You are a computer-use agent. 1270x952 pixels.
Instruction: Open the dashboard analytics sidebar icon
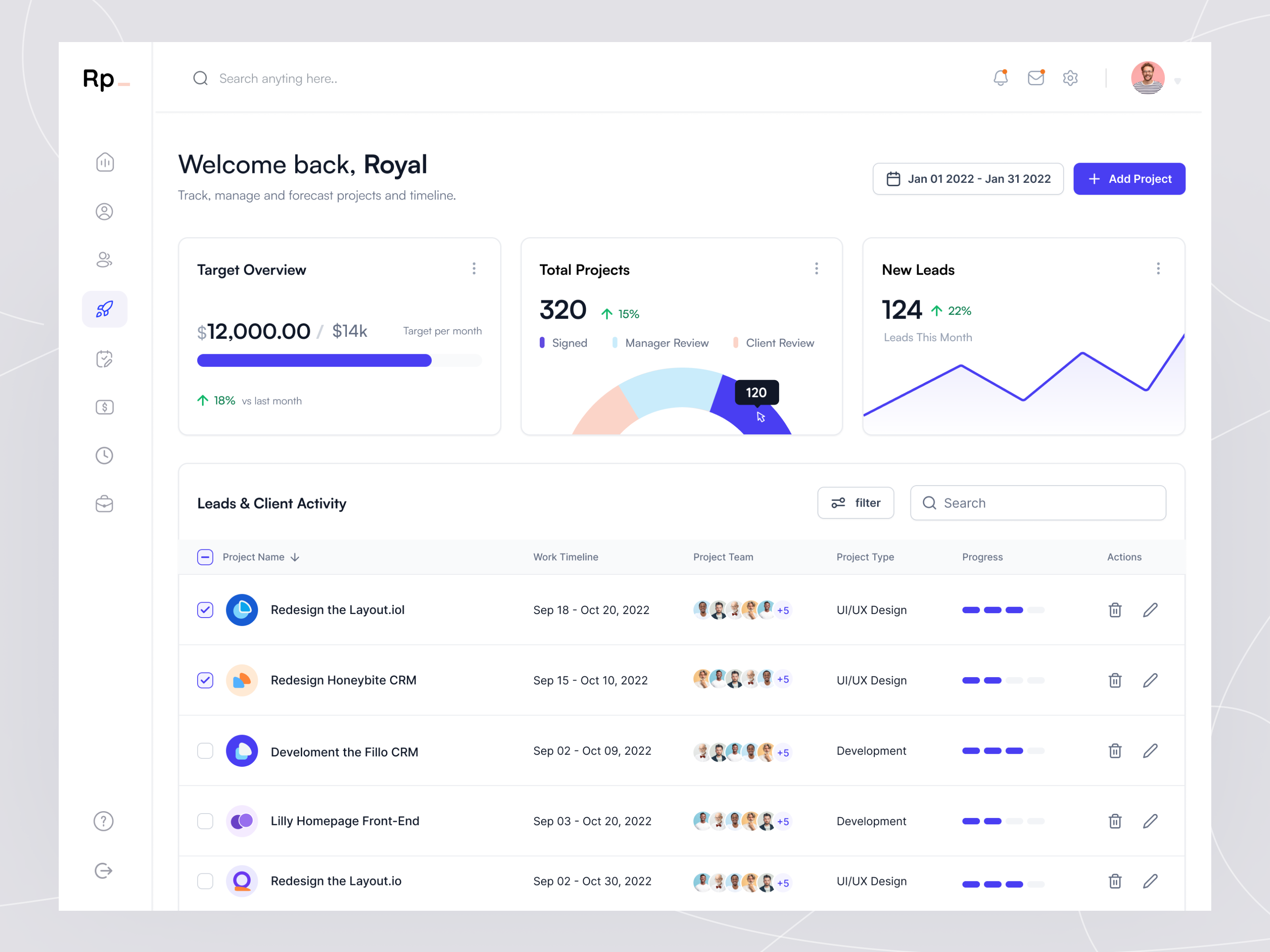click(x=104, y=162)
